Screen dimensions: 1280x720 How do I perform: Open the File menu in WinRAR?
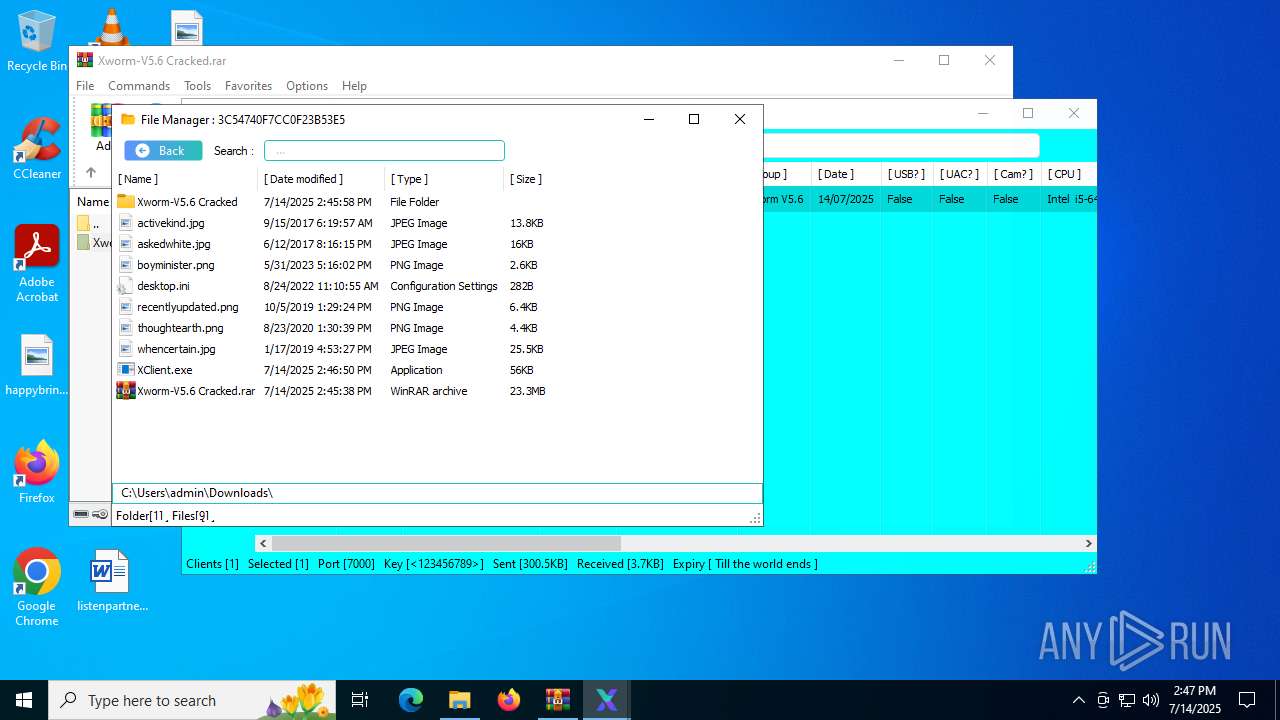click(x=85, y=86)
